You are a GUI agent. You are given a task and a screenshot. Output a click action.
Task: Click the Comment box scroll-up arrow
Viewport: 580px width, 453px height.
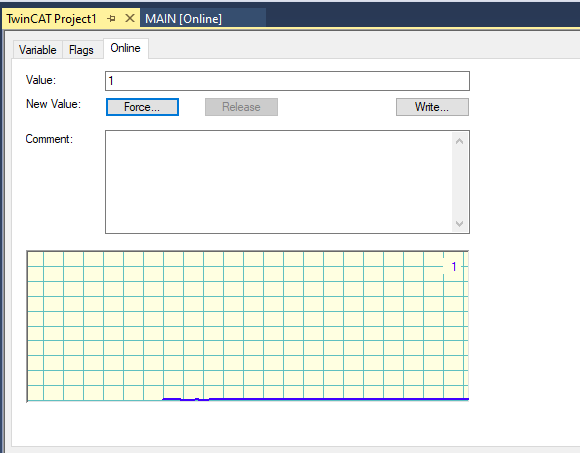pos(460,141)
